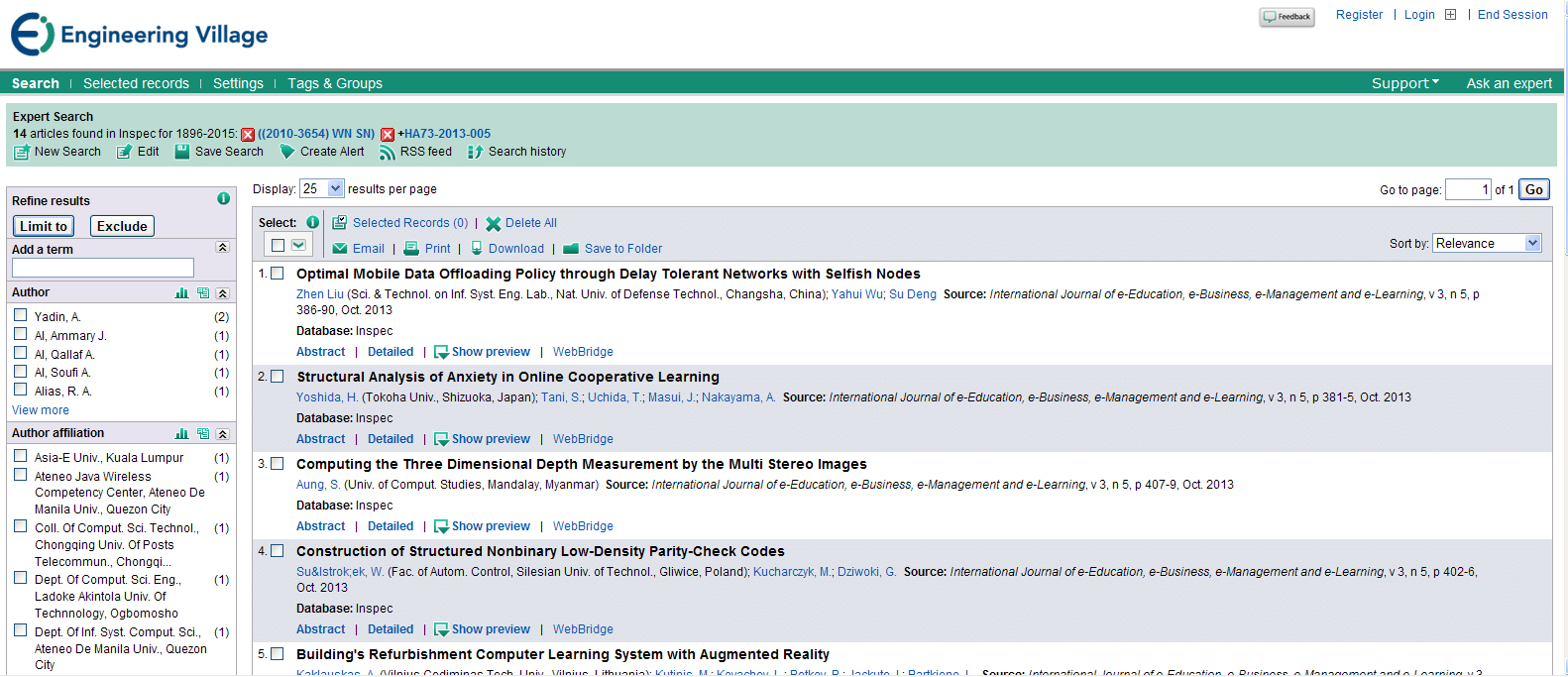The width and height of the screenshot is (1568, 677).
Task: Click the Login link
Action: click(x=1419, y=15)
